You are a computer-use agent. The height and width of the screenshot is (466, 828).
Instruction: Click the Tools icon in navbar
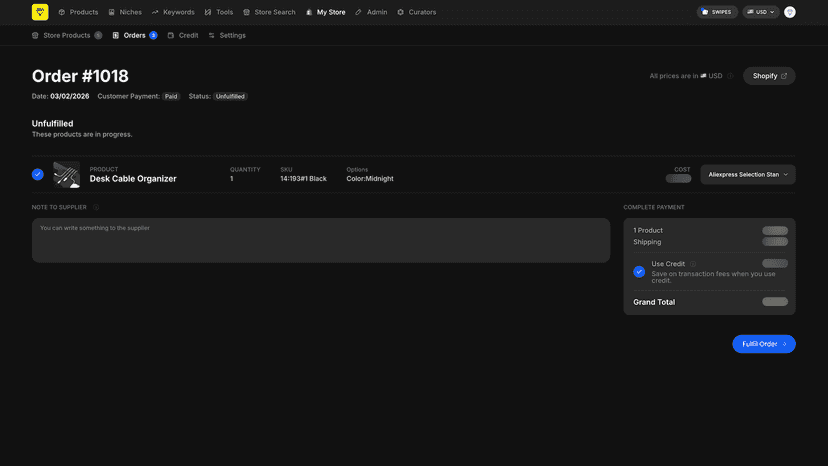pos(208,12)
